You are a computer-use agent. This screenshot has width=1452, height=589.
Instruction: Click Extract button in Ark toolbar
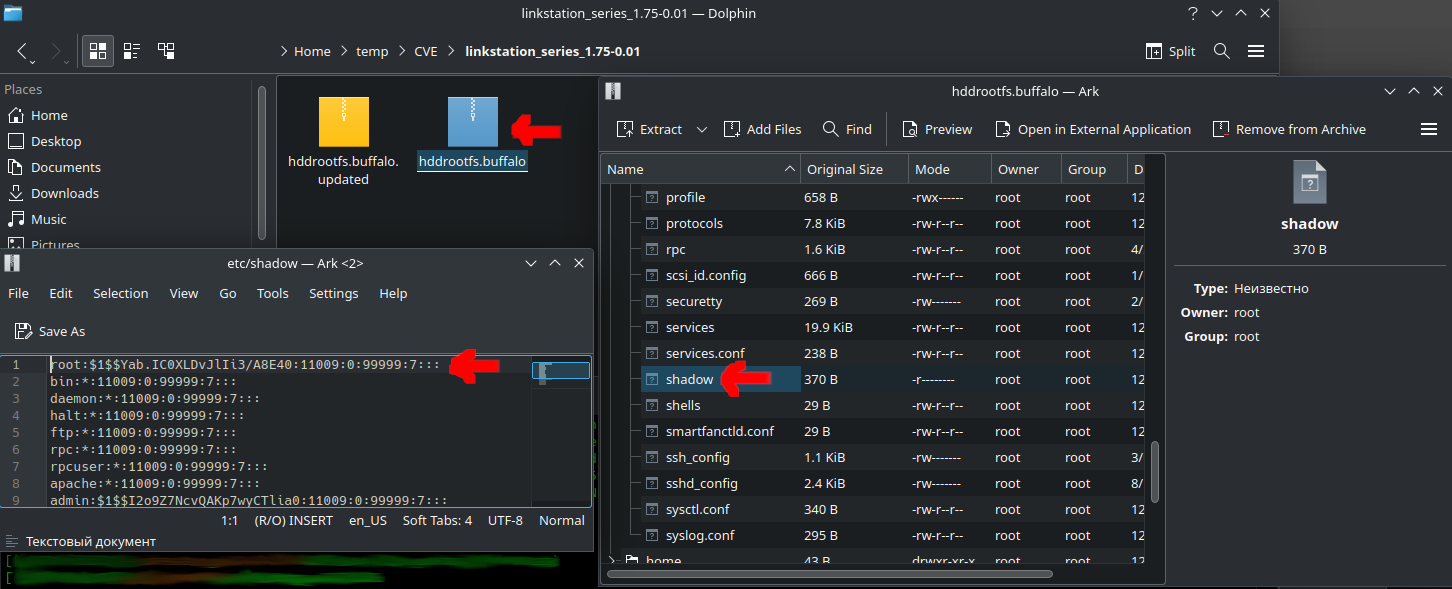point(649,129)
